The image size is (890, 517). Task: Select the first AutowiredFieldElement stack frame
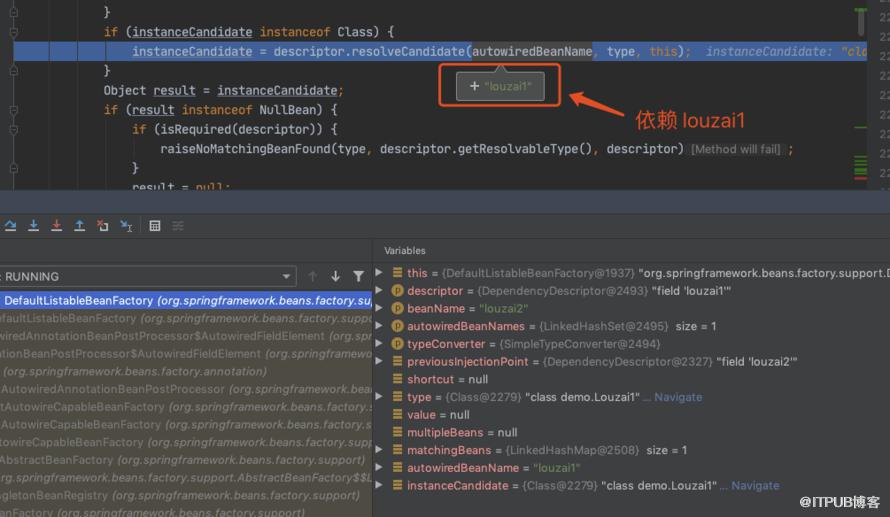[x=186, y=336]
